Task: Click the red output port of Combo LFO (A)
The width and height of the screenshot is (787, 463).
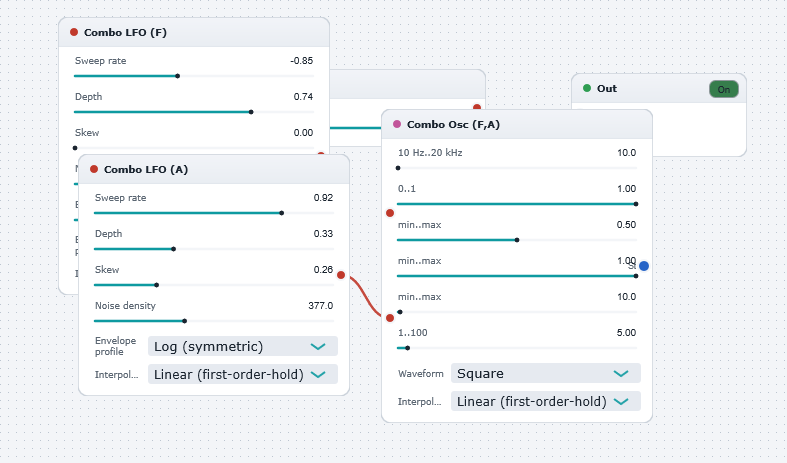Action: tap(341, 275)
